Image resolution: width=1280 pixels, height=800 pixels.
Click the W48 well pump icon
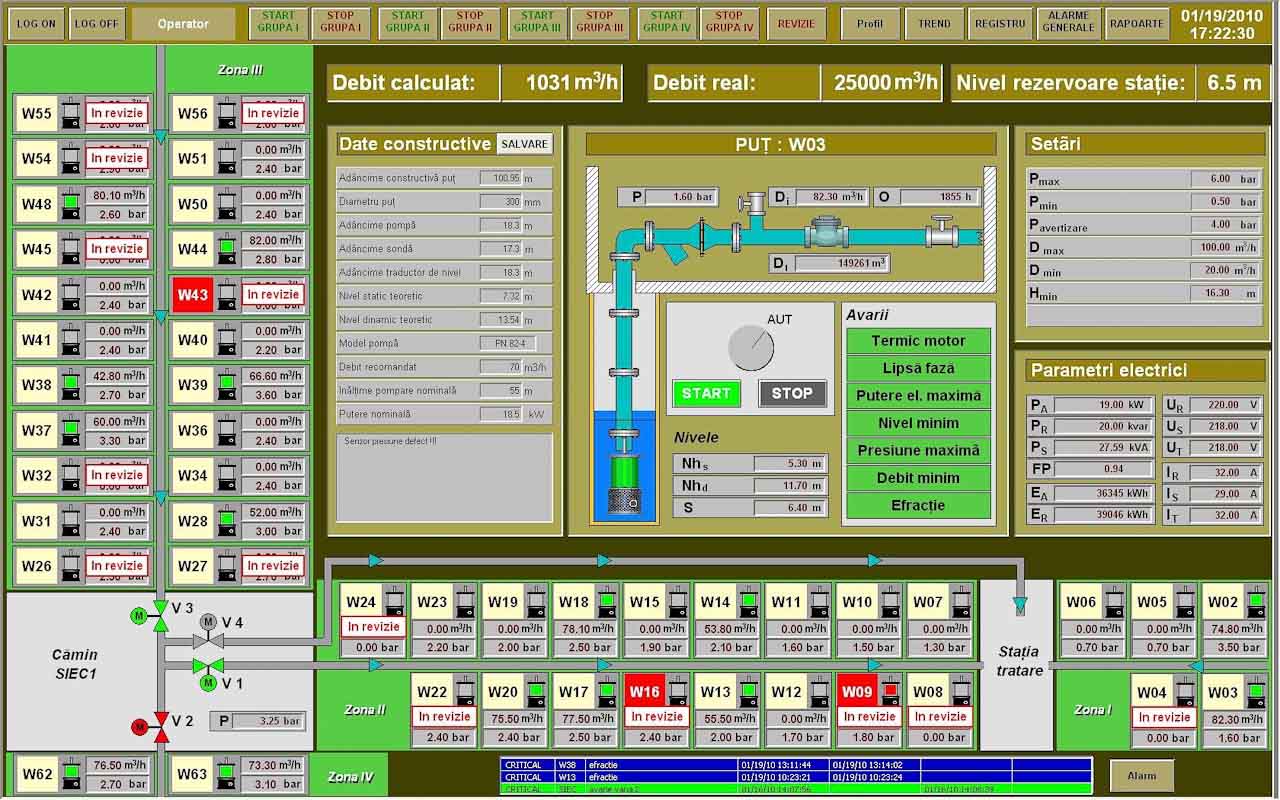[x=70, y=204]
